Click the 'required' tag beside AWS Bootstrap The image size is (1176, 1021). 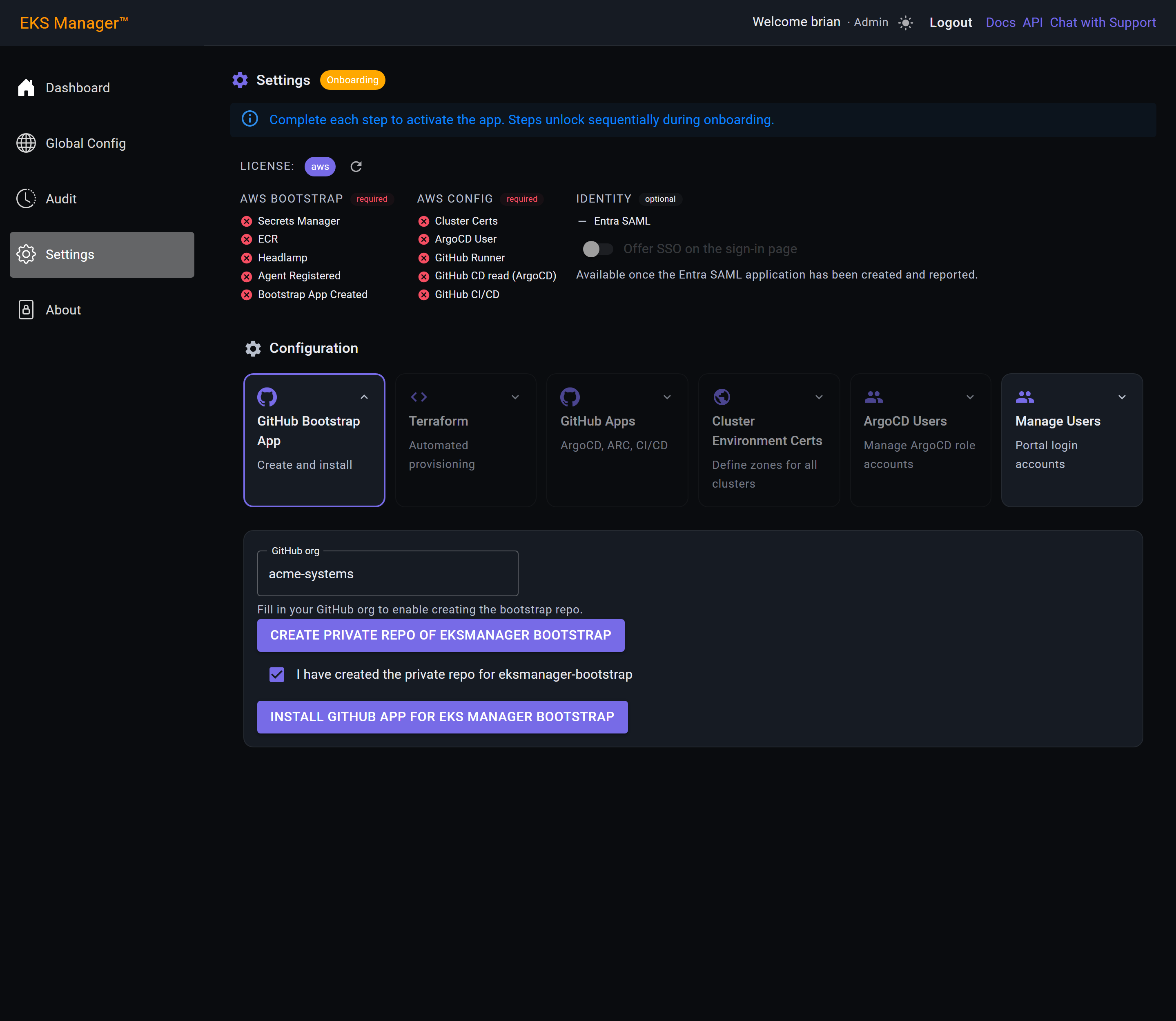point(372,199)
